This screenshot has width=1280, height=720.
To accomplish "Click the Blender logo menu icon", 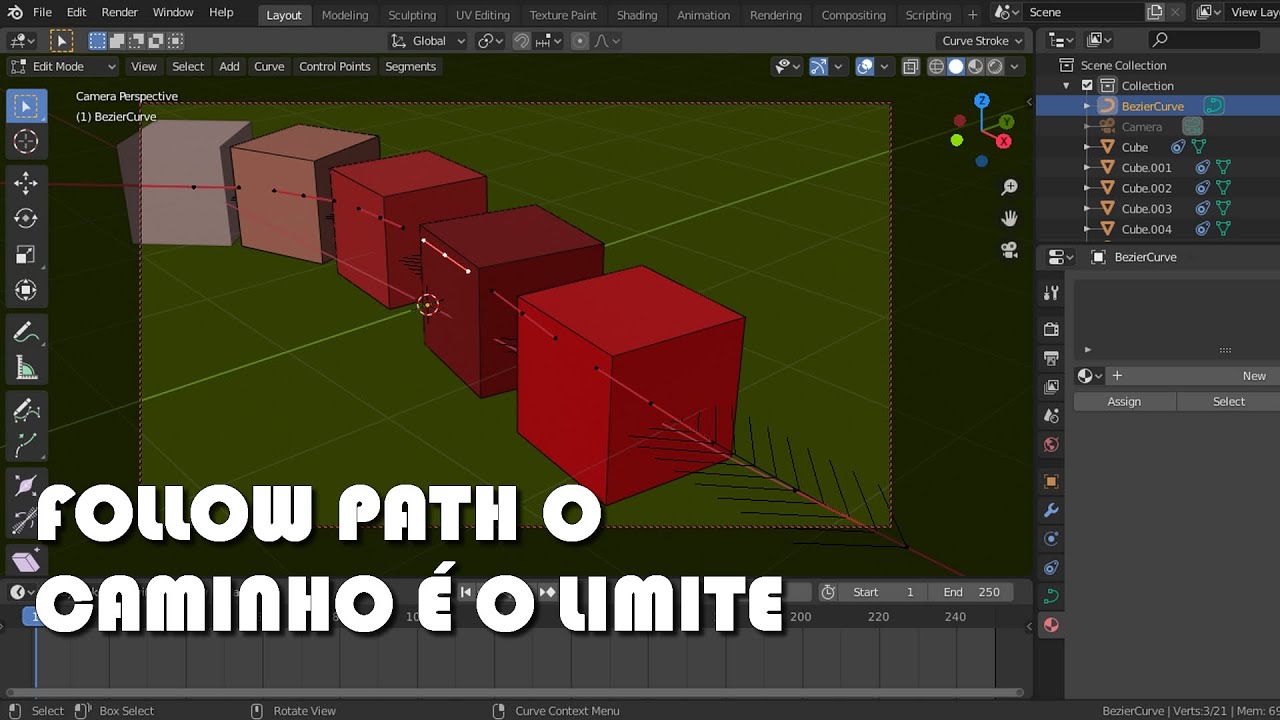I will (x=15, y=13).
